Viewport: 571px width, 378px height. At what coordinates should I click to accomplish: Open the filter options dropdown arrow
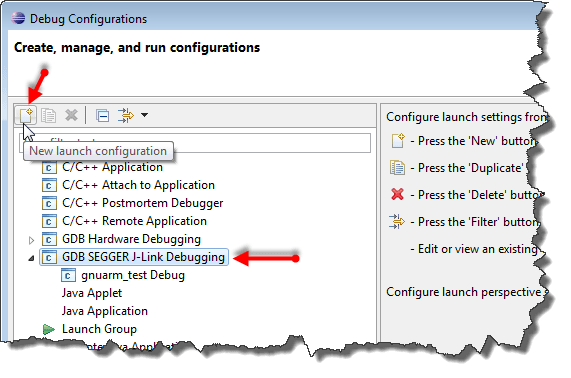[x=144, y=115]
